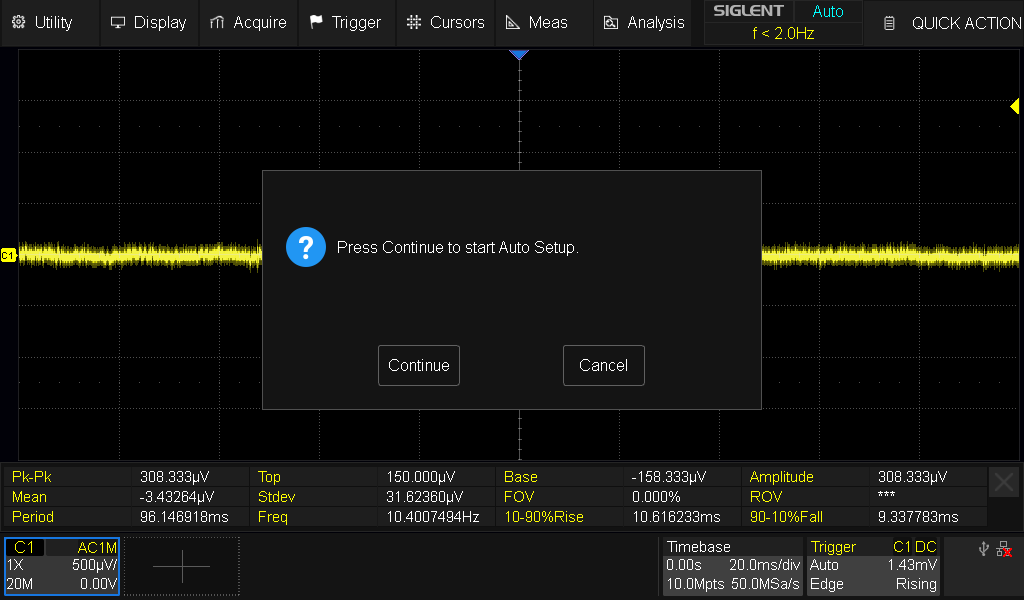Open the Acquire menu

248,22
